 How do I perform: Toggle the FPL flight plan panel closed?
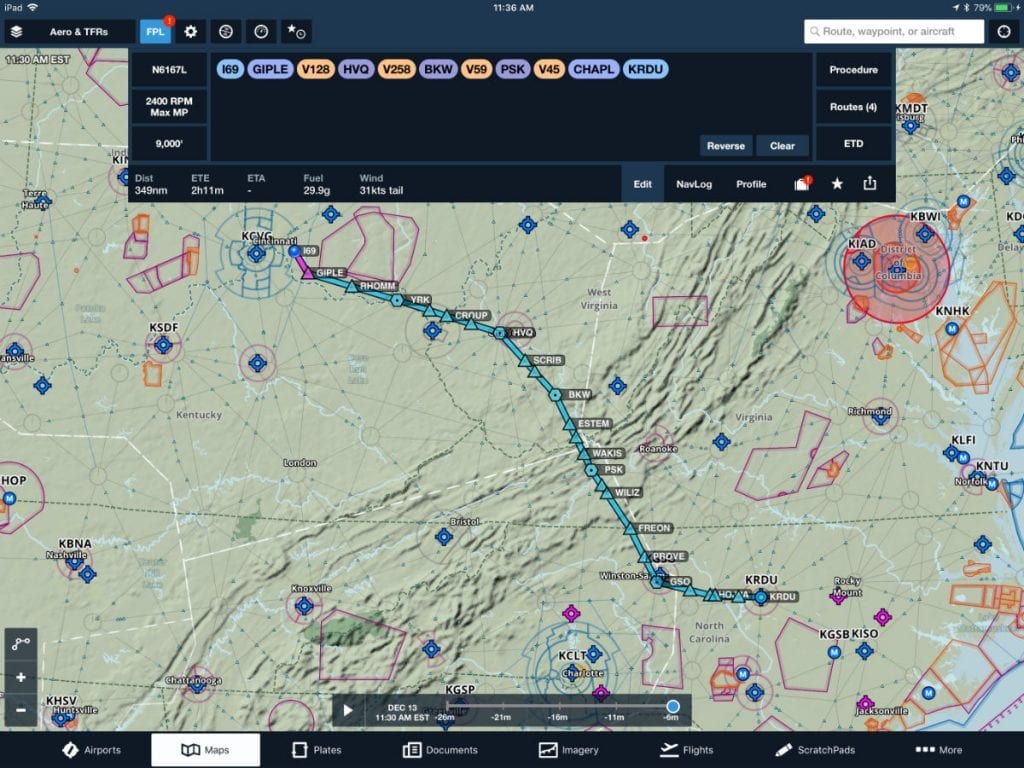point(155,31)
